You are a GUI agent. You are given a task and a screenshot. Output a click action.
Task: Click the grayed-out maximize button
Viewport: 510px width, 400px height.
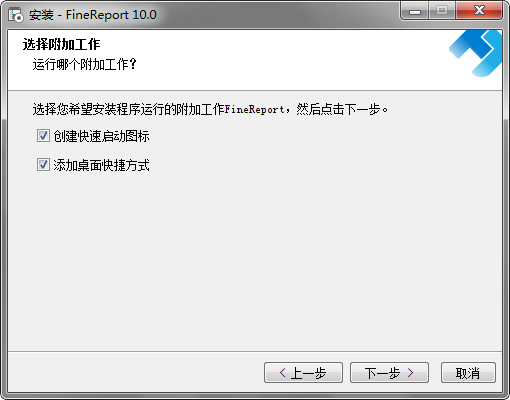click(x=442, y=11)
